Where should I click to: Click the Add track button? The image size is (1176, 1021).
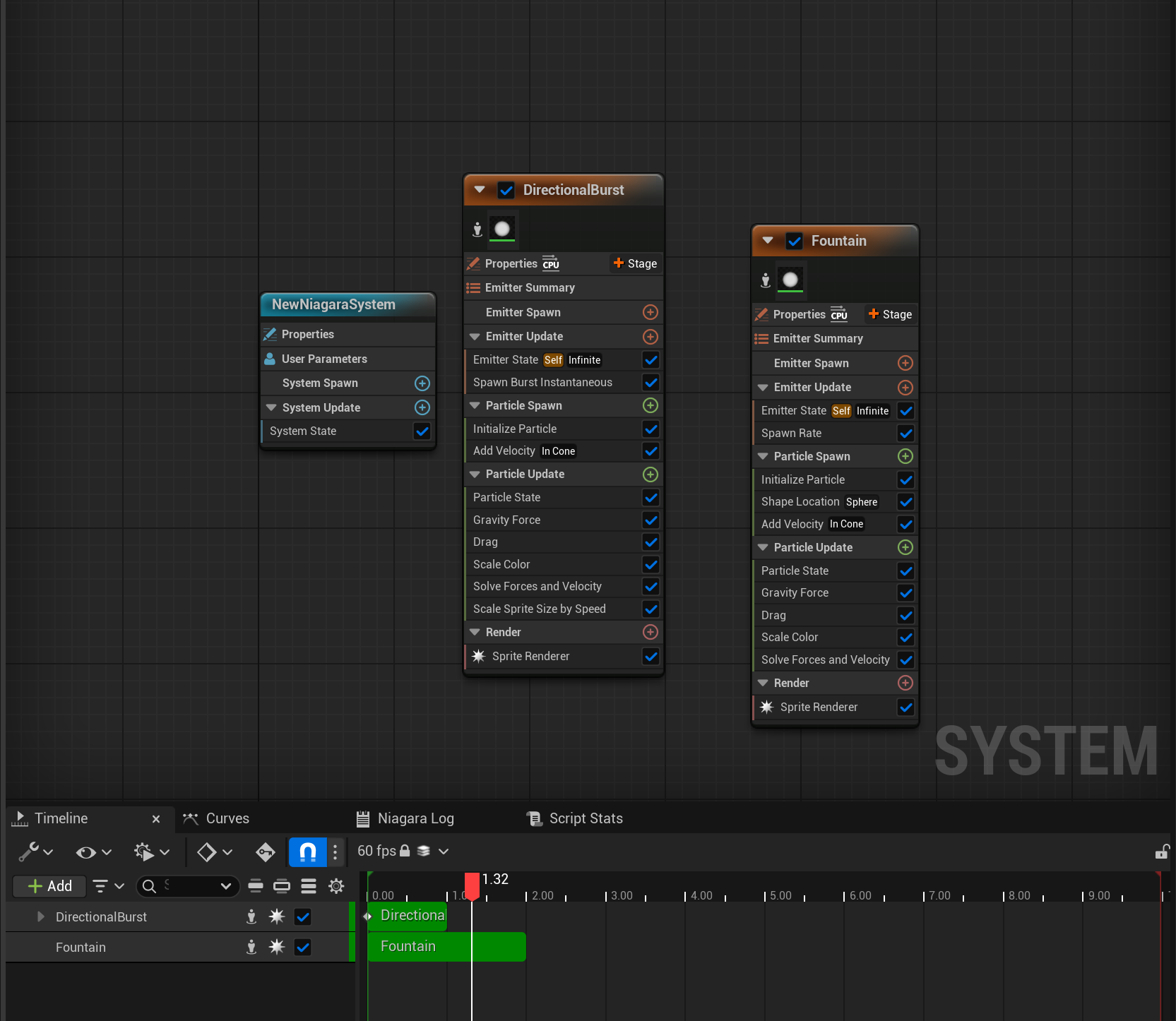pos(49,886)
